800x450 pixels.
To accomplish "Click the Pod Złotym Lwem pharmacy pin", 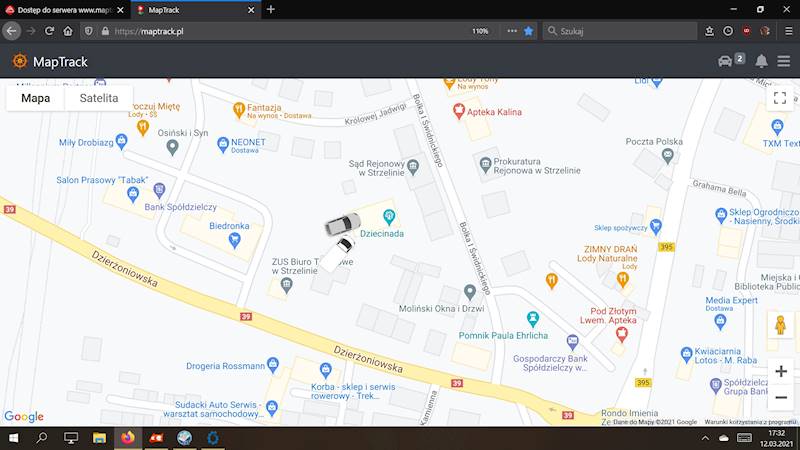I will coord(621,334).
